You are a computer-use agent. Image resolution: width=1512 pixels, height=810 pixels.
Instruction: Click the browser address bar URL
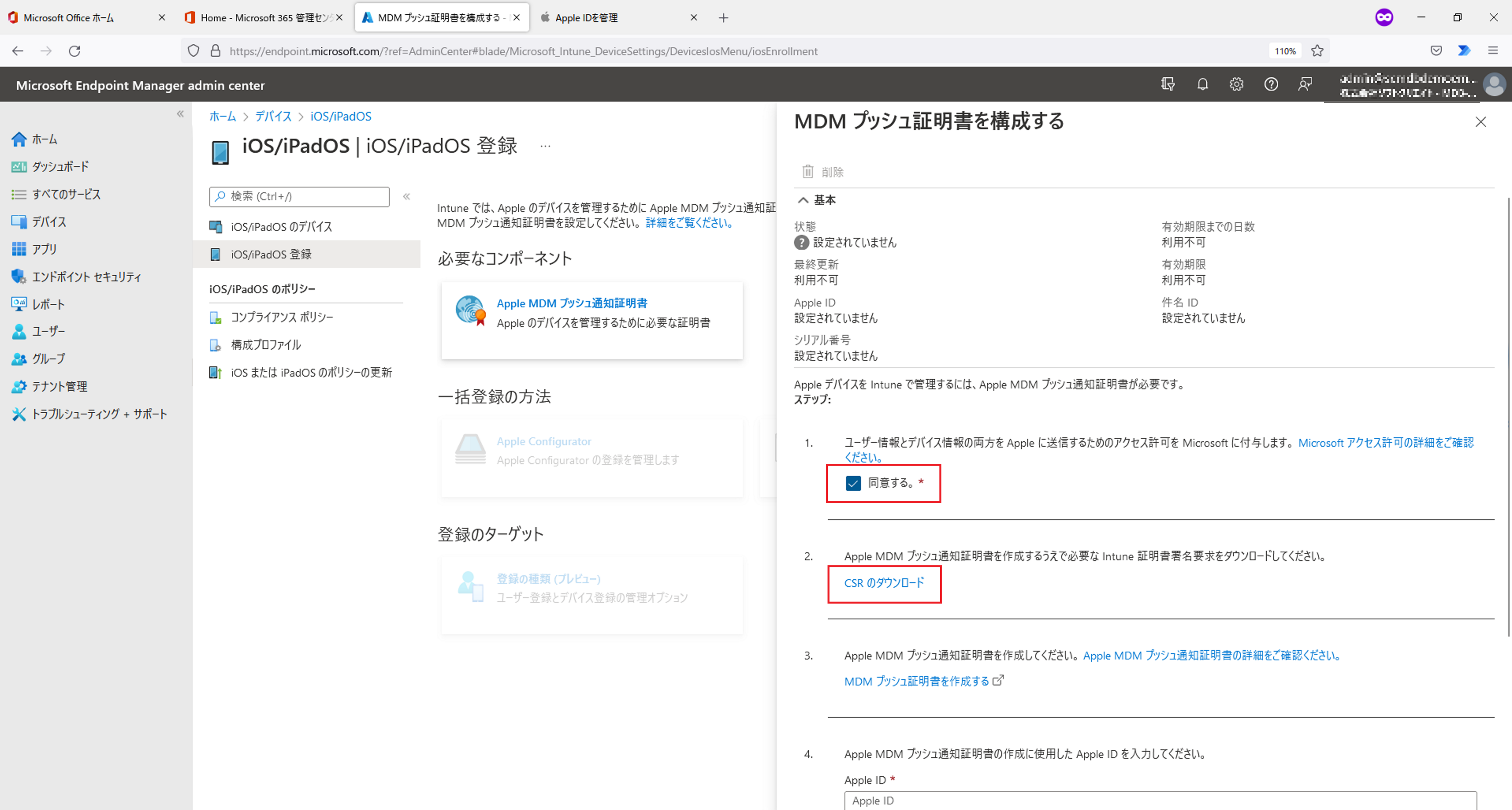(x=523, y=51)
